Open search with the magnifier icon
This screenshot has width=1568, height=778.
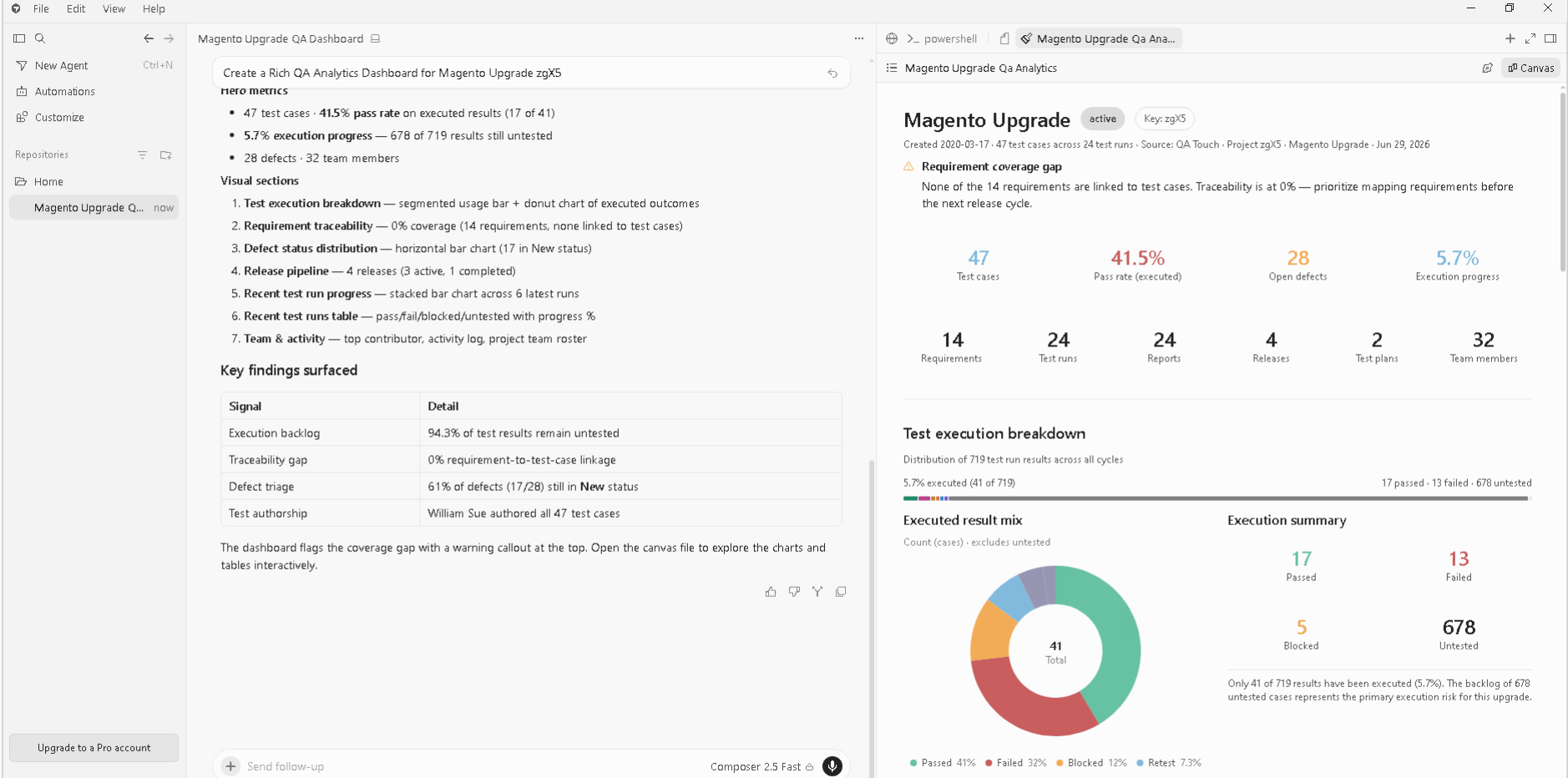point(39,38)
